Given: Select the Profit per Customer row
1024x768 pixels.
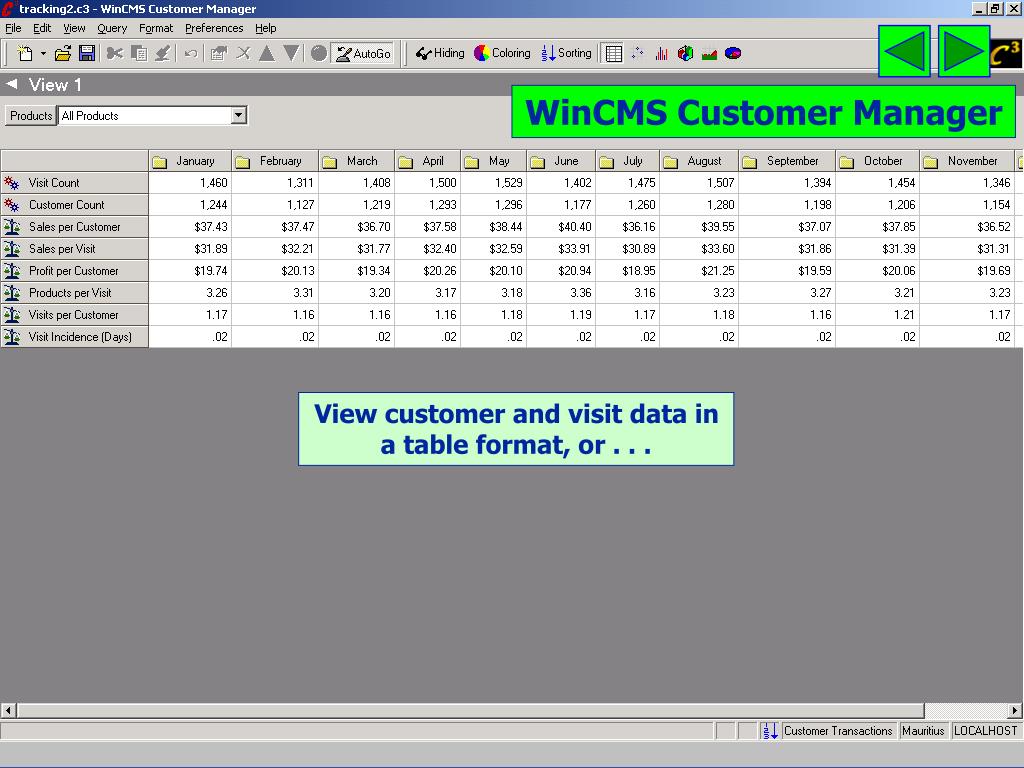Looking at the screenshot, I should [74, 270].
